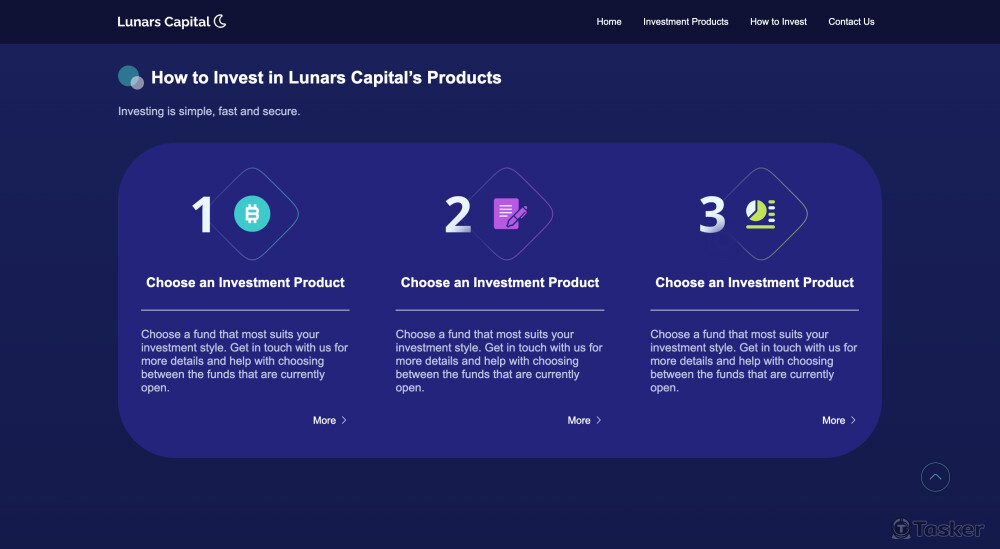Click the large number 3 step marker
Viewport: 1000px width, 549px height.
pos(712,215)
